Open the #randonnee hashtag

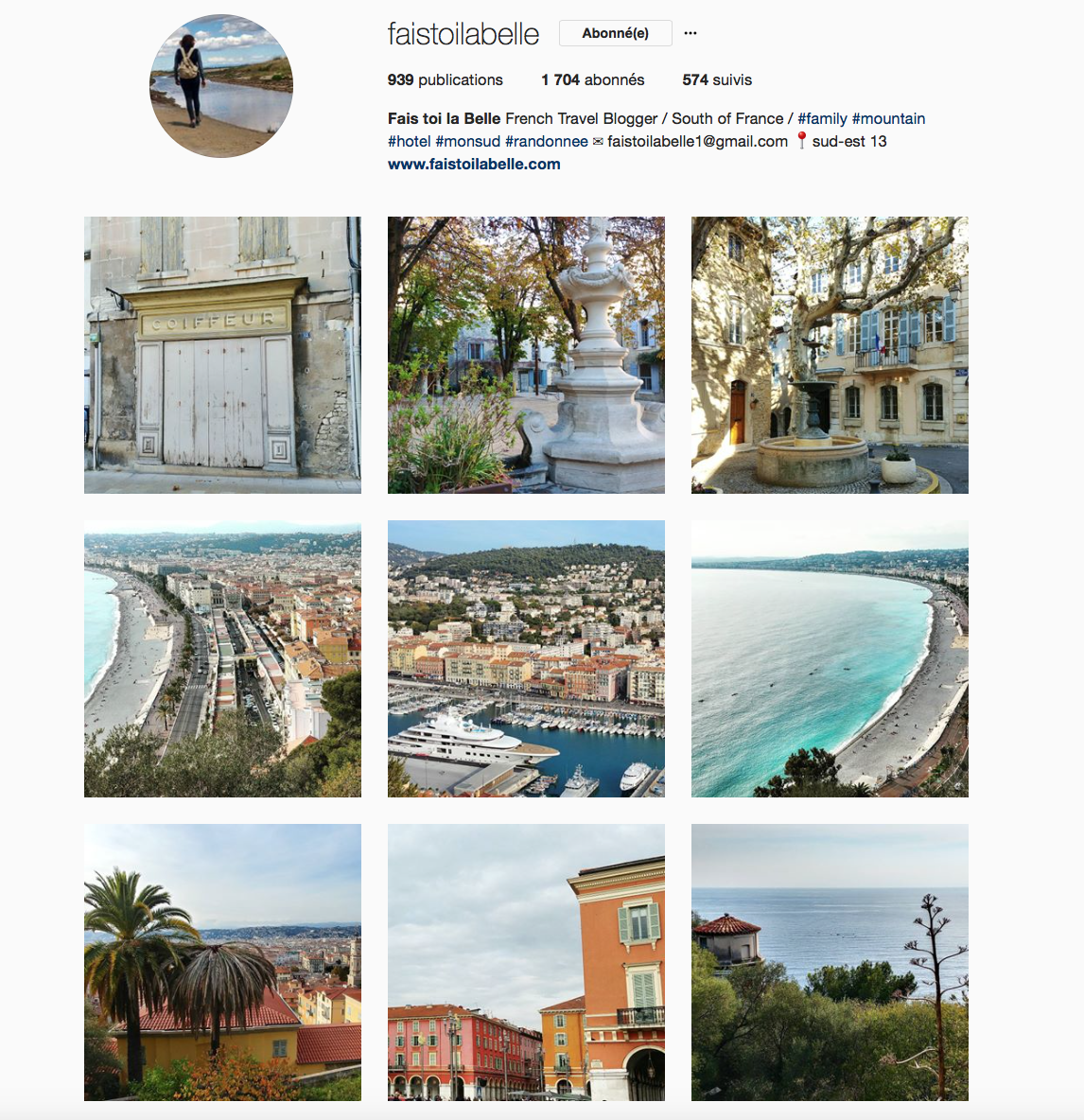pos(547,142)
